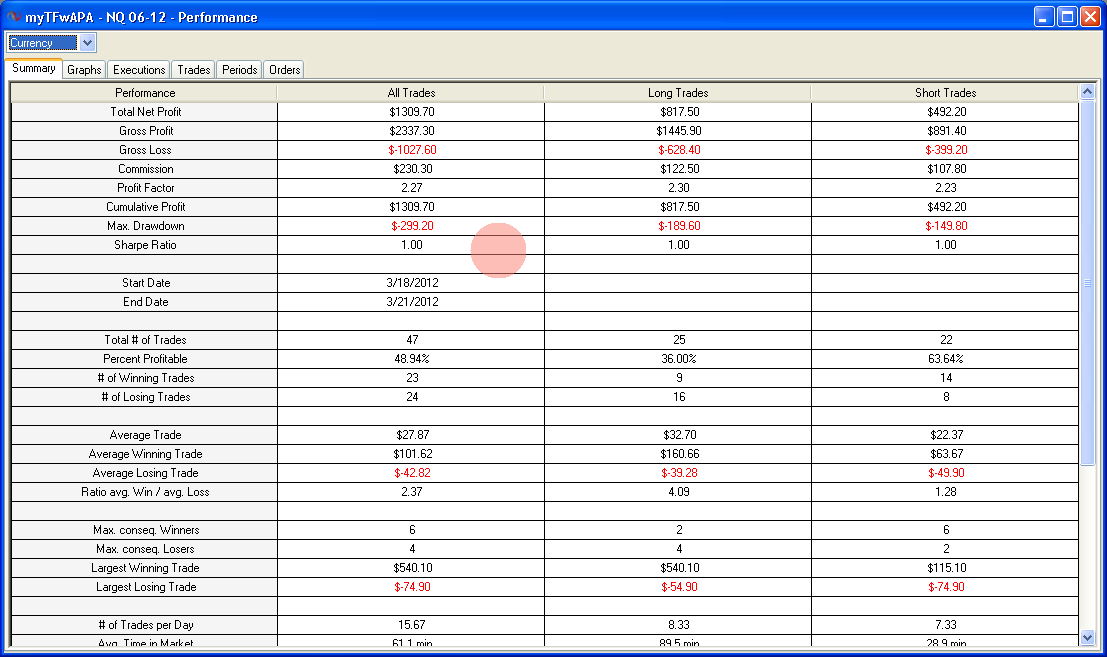Select the Largest Losing Trade row label

145,588
